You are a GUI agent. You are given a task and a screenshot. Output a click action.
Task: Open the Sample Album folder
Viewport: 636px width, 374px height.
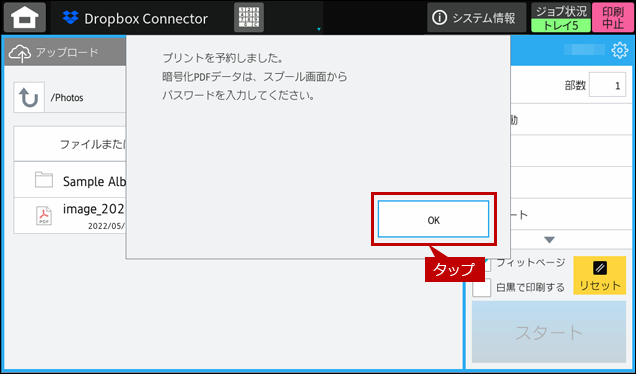click(70, 180)
